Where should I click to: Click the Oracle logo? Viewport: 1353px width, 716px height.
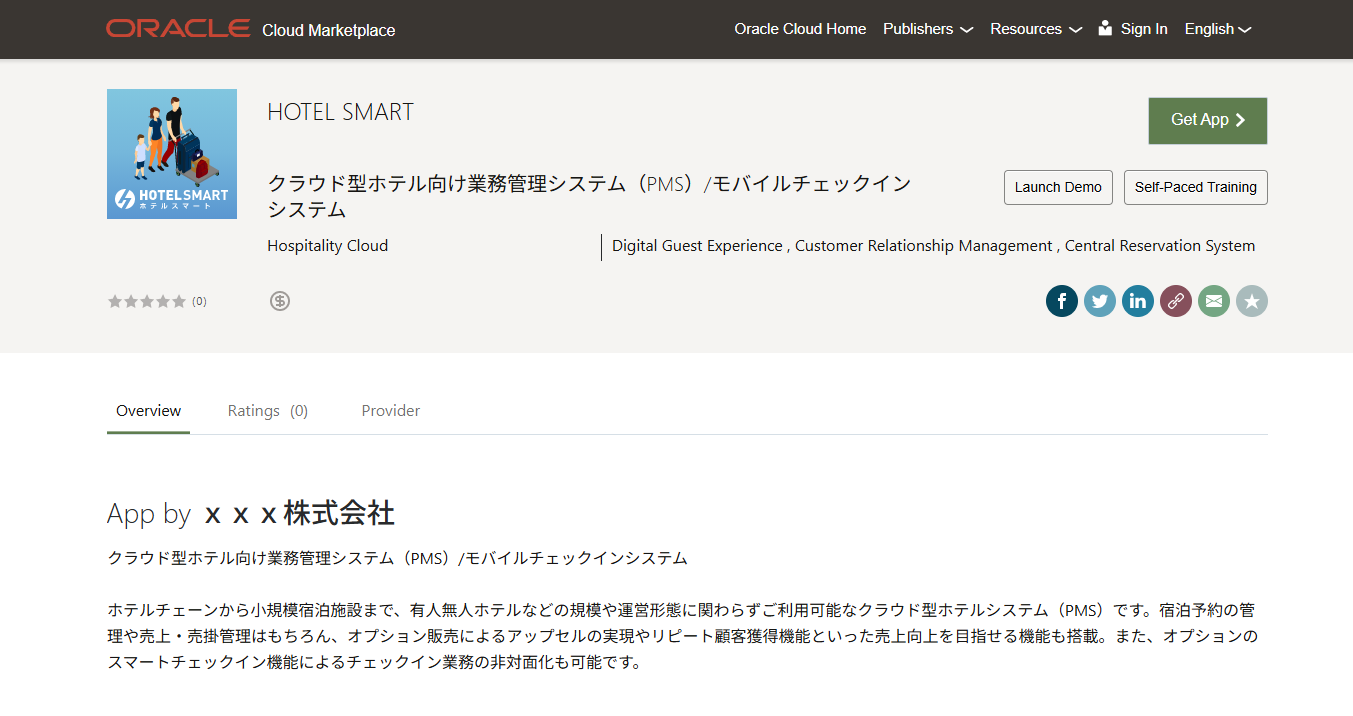[178, 29]
